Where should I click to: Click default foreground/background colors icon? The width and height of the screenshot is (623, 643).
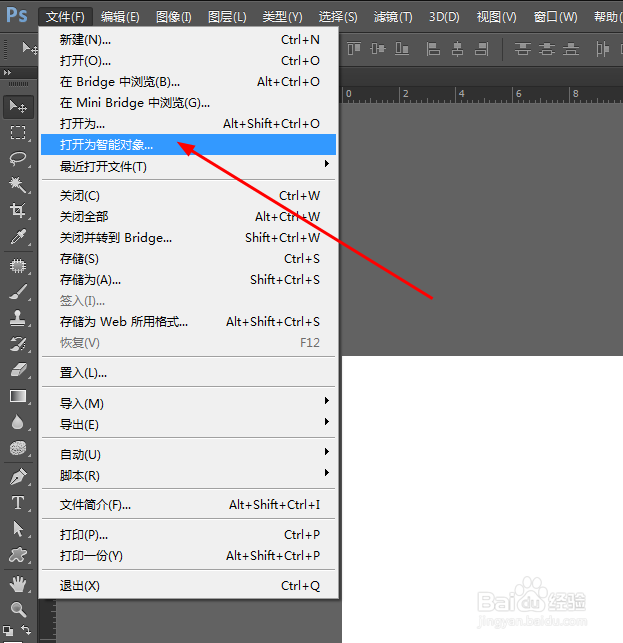pos(7,630)
